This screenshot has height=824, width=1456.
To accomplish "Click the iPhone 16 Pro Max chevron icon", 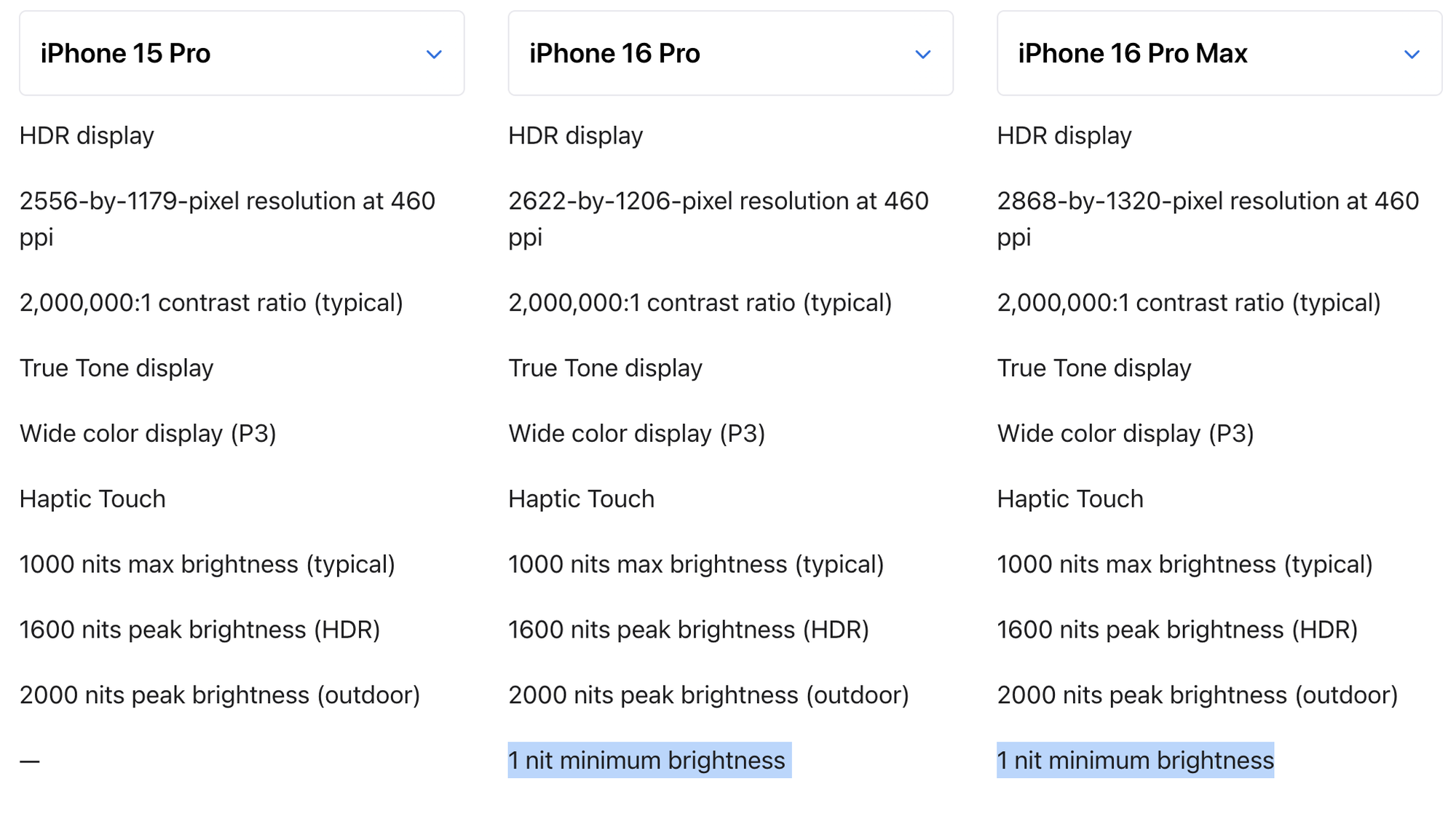I will 1412,54.
